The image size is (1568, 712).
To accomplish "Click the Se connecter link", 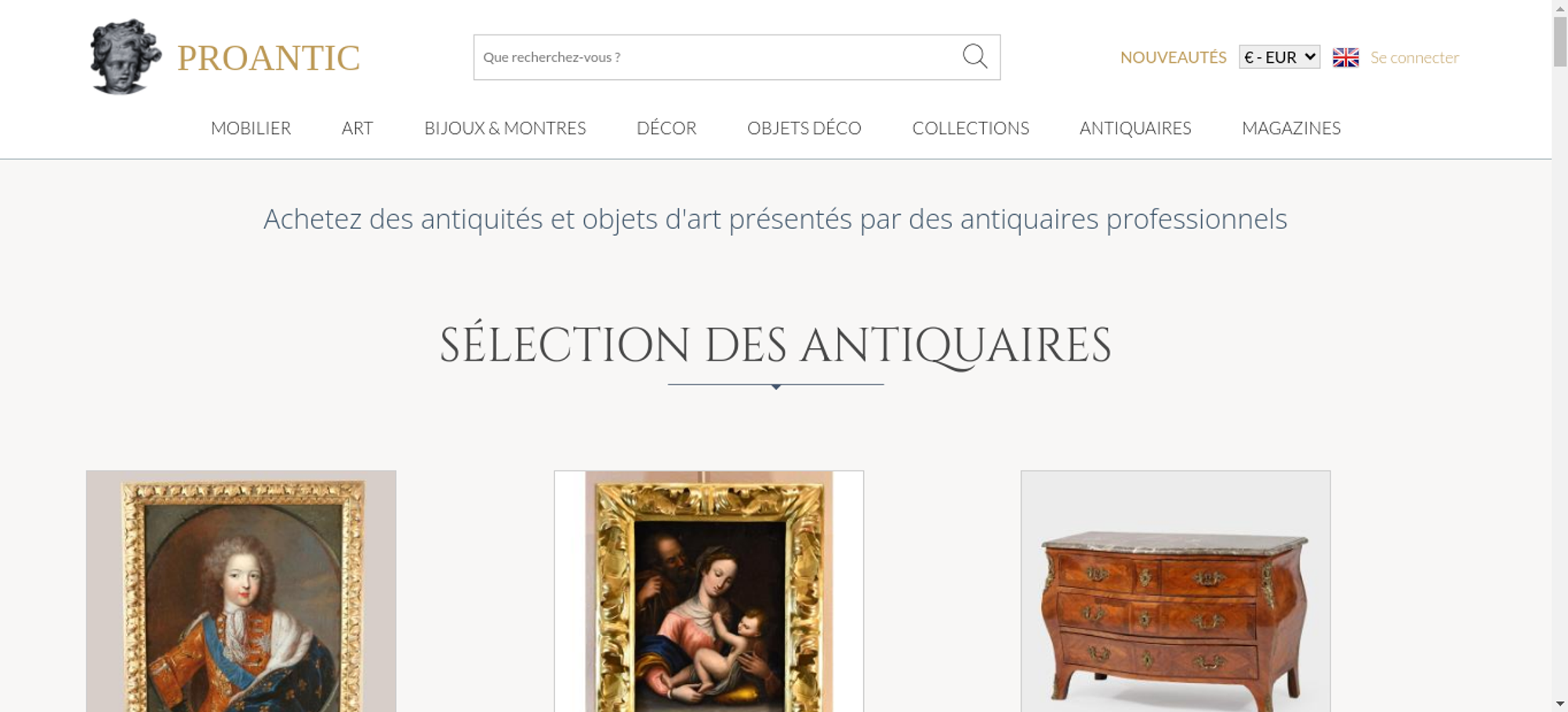I will (x=1414, y=57).
